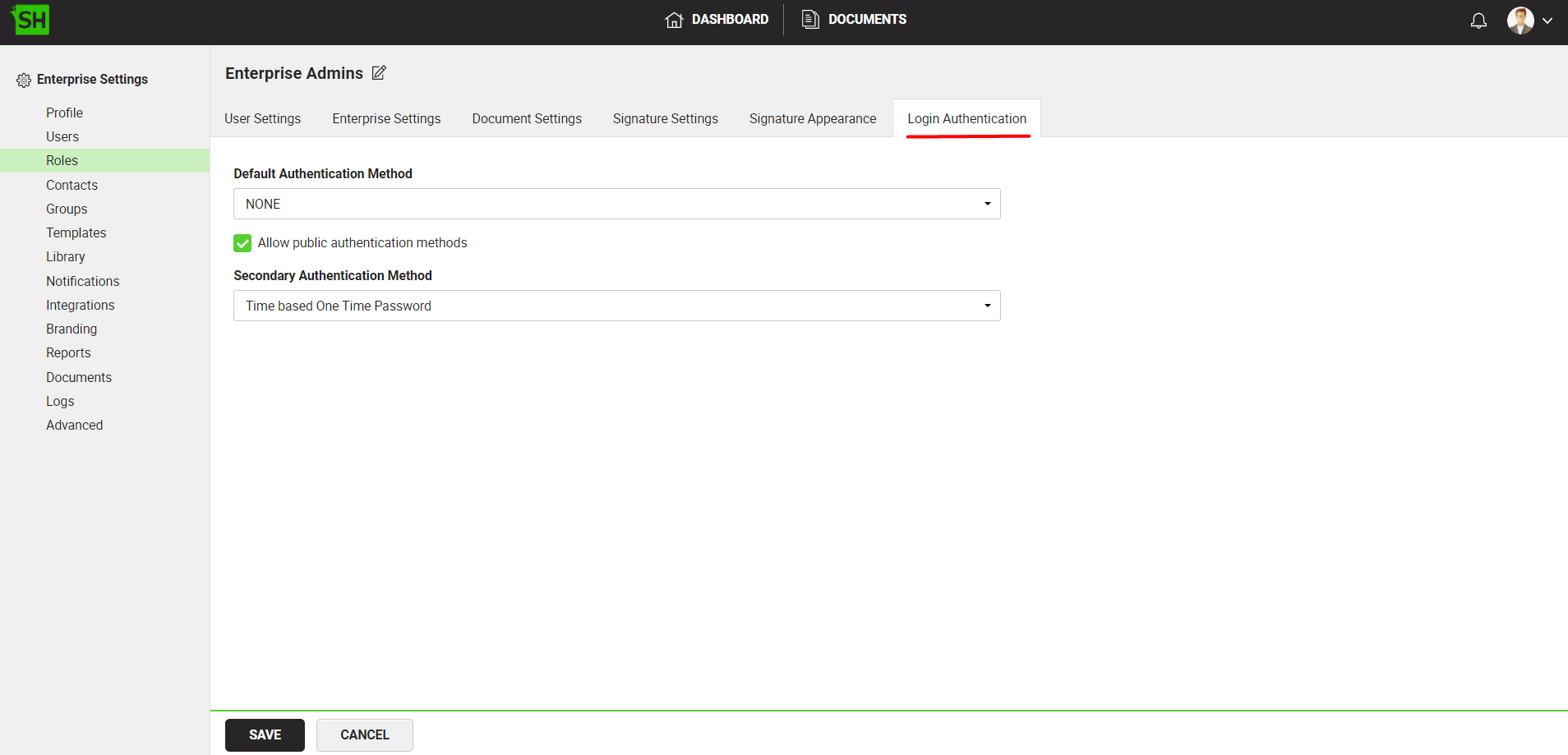Uncheck Allow public authentication methods
The image size is (1568, 755).
click(242, 243)
